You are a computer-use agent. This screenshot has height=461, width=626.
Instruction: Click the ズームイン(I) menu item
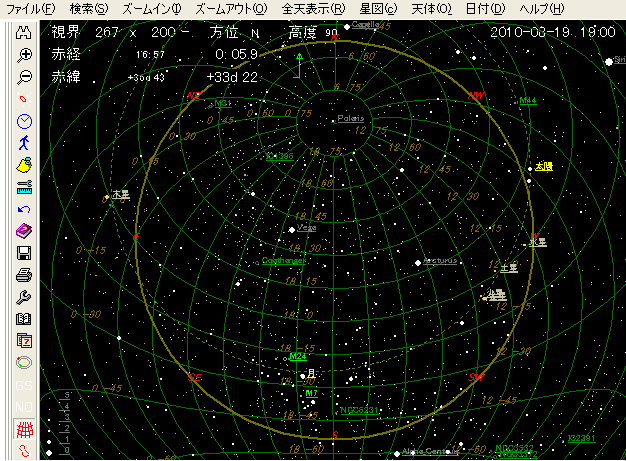pos(152,9)
